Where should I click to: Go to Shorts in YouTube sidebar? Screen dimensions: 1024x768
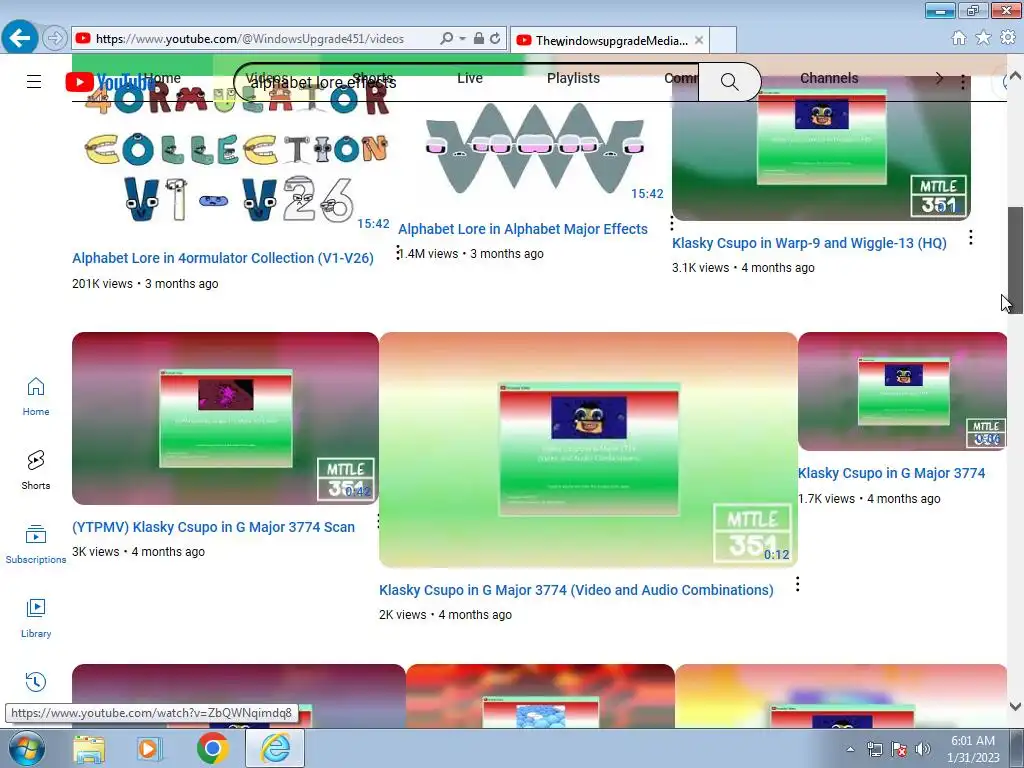coord(36,470)
